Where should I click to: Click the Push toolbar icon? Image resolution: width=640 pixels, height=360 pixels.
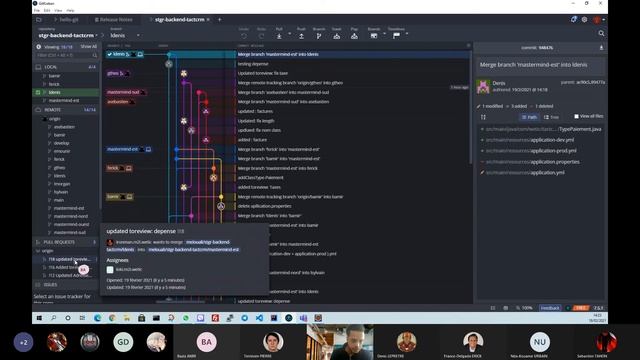coord(301,36)
